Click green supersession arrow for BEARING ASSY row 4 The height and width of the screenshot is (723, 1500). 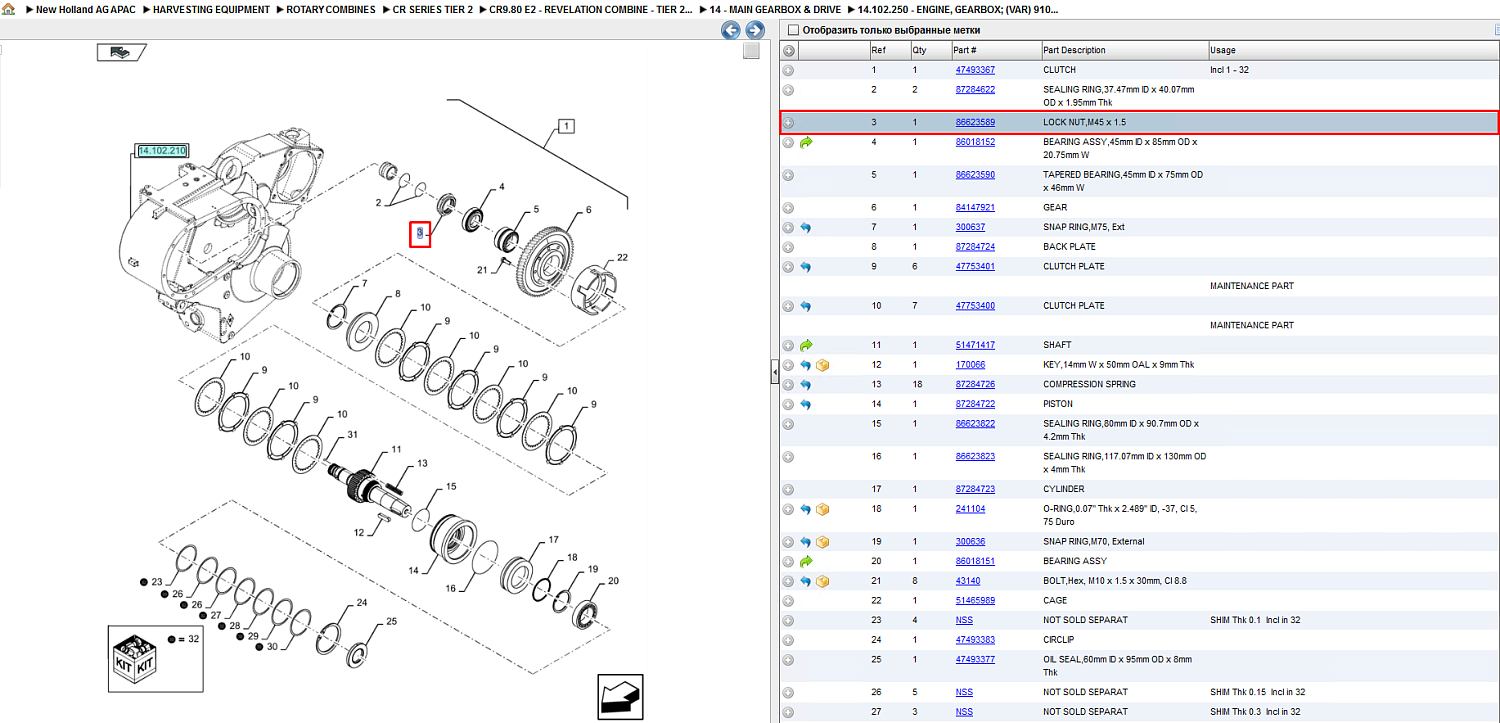[806, 143]
